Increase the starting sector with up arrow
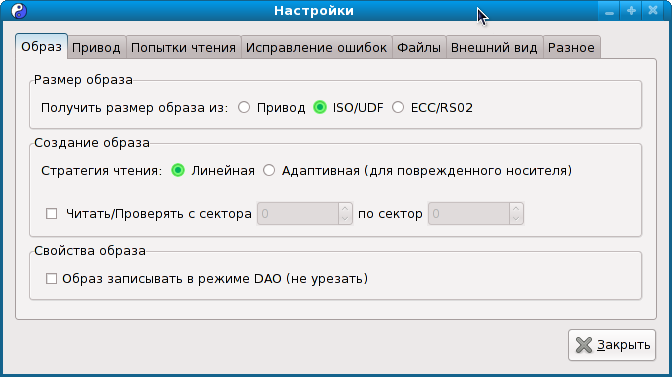 pos(345,209)
